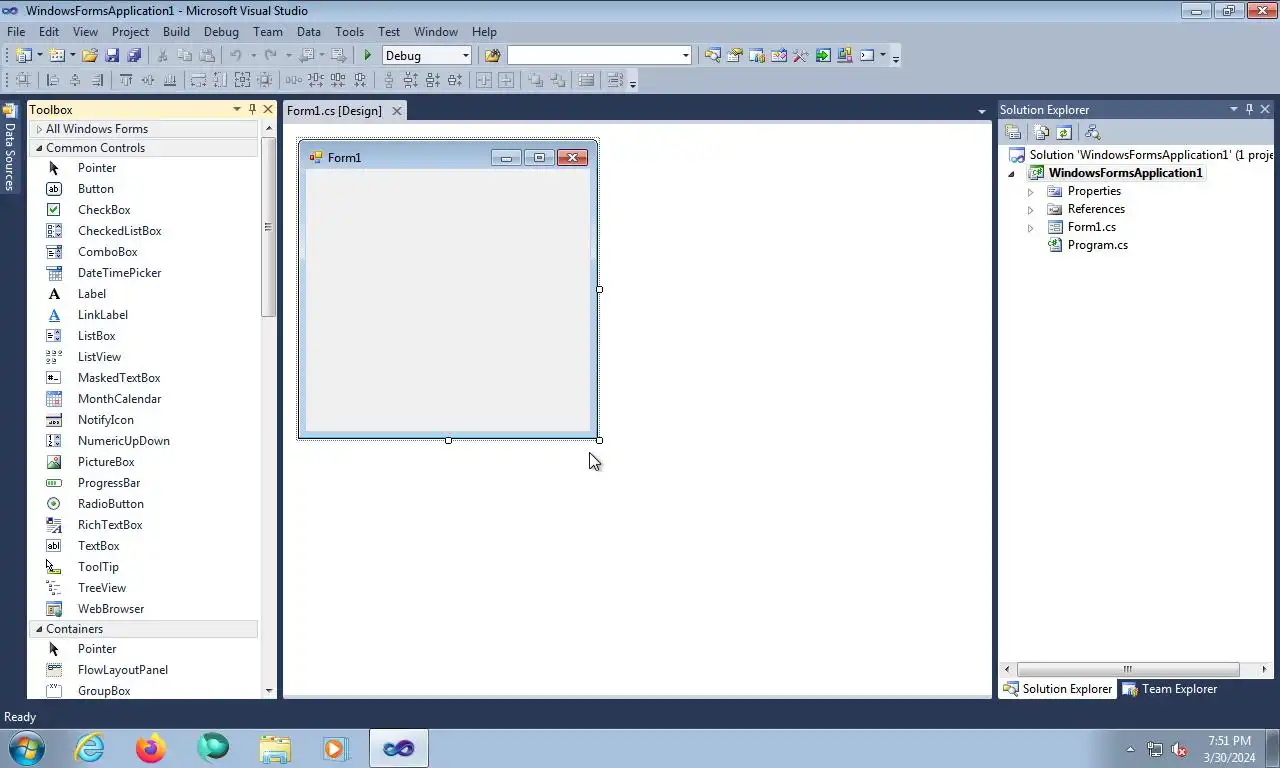1280x768 pixels.
Task: Select the CheckBox control in Toolbox
Action: coord(104,210)
